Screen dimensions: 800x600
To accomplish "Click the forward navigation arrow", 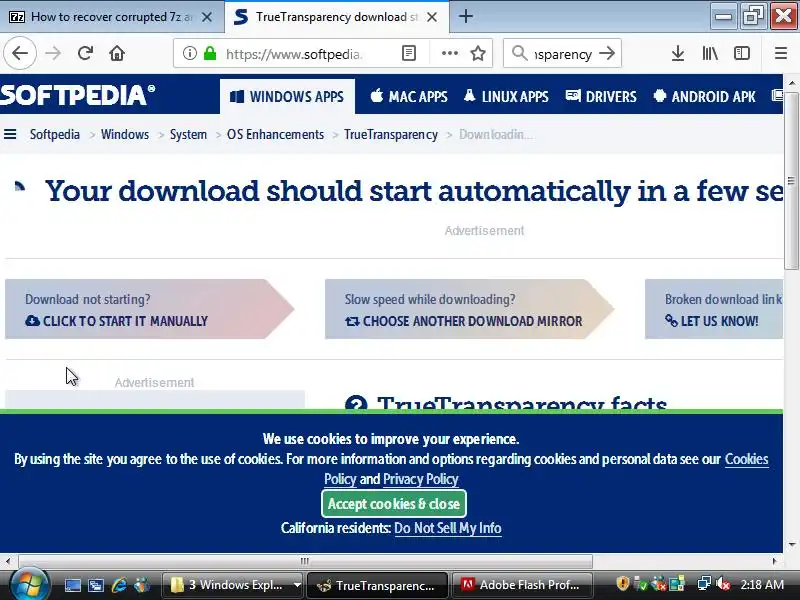I will click(x=53, y=53).
